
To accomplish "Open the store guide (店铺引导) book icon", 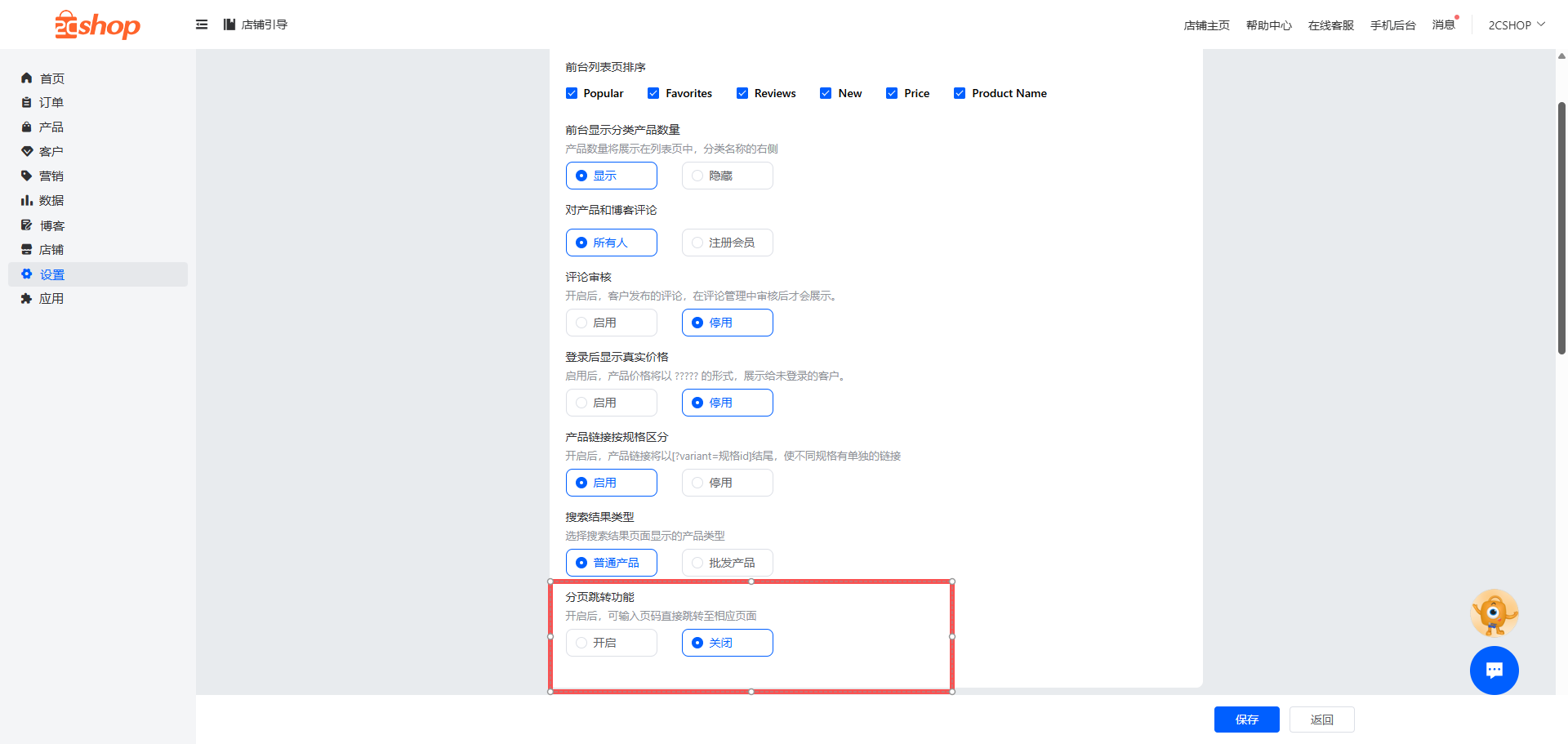I will coord(229,25).
